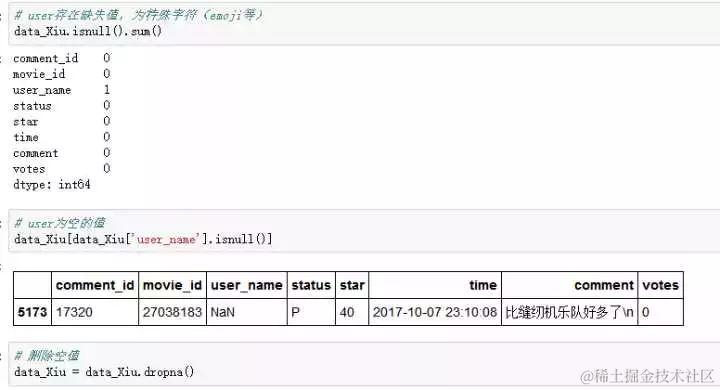This screenshot has height=390, width=720.
Task: Select the comment output row in series
Action: coord(62,153)
